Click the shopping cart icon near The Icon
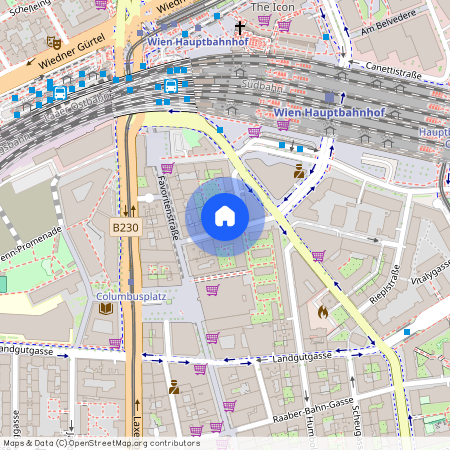450x450 pixels. (x=264, y=20)
